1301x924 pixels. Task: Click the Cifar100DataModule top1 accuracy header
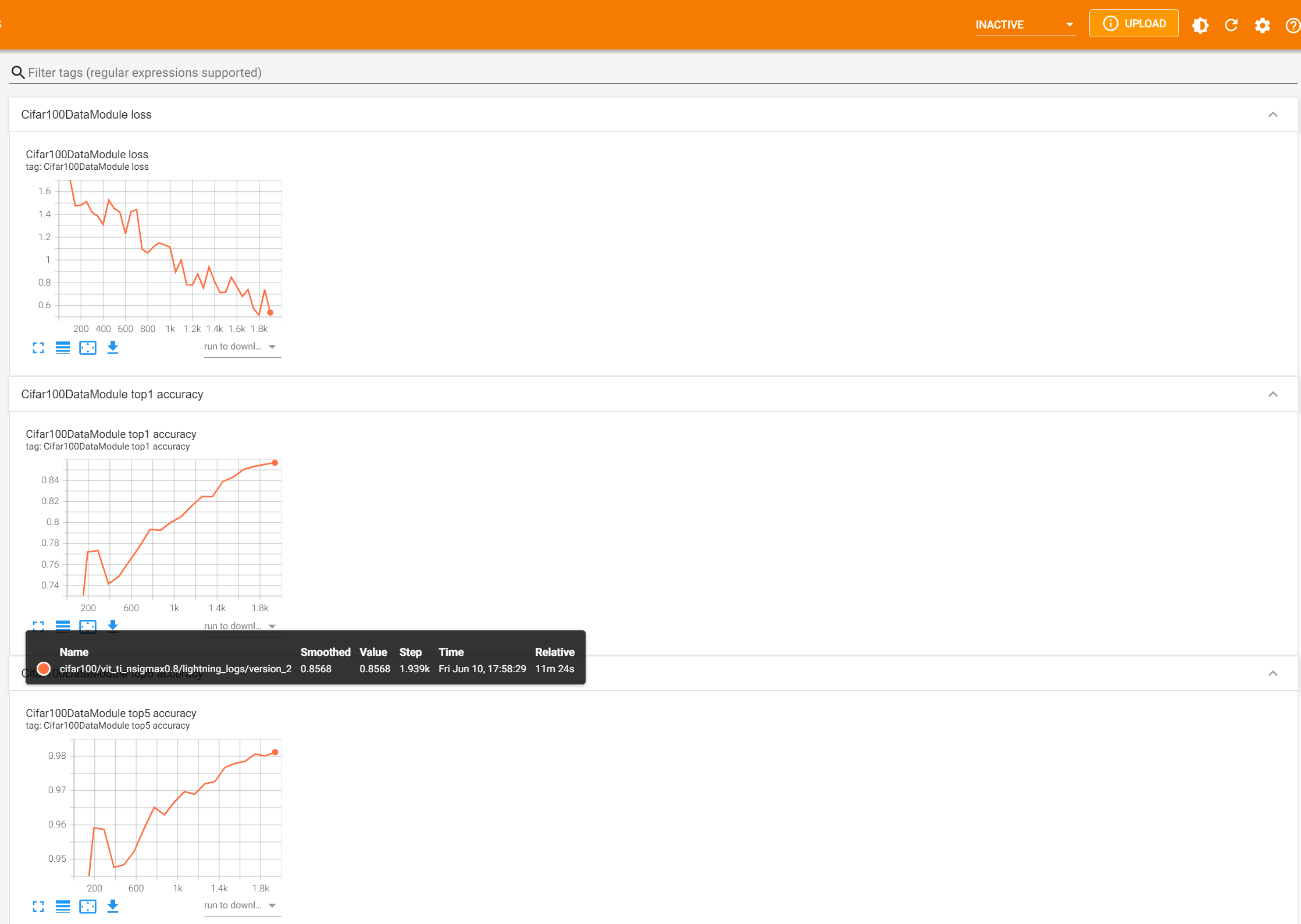(x=112, y=394)
